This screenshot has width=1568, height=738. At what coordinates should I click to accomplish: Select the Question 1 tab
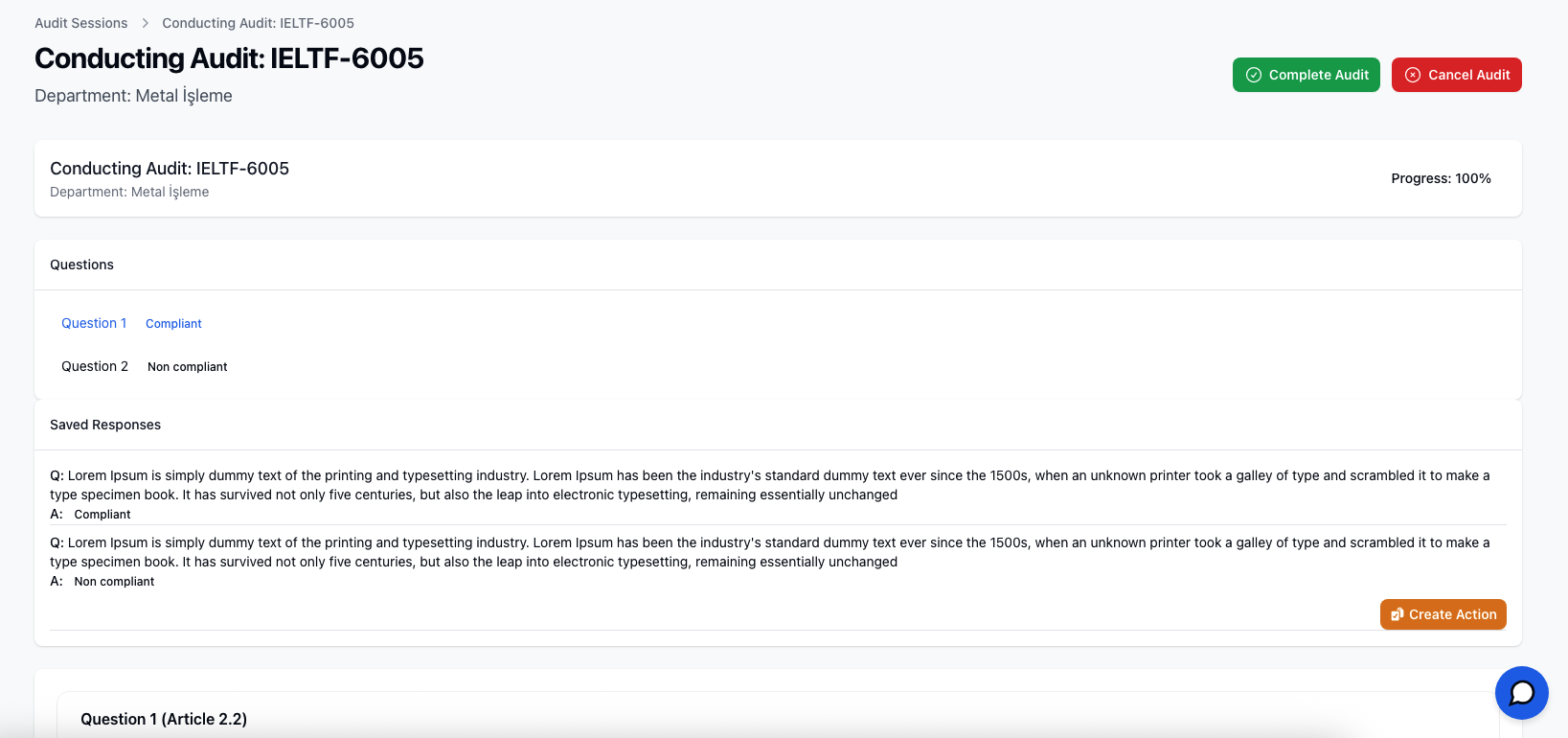pos(94,323)
